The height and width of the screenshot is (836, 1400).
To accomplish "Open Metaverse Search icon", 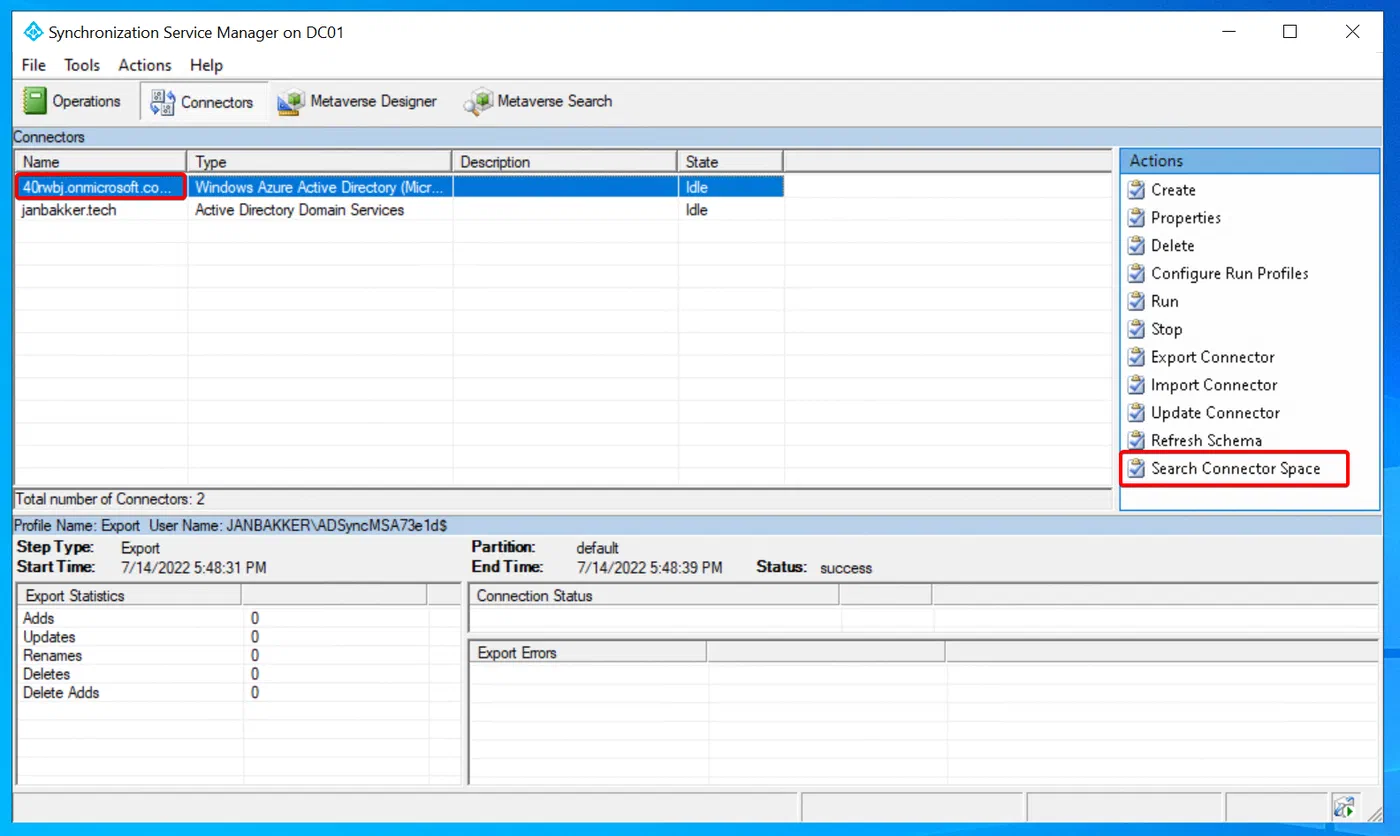I will click(478, 101).
